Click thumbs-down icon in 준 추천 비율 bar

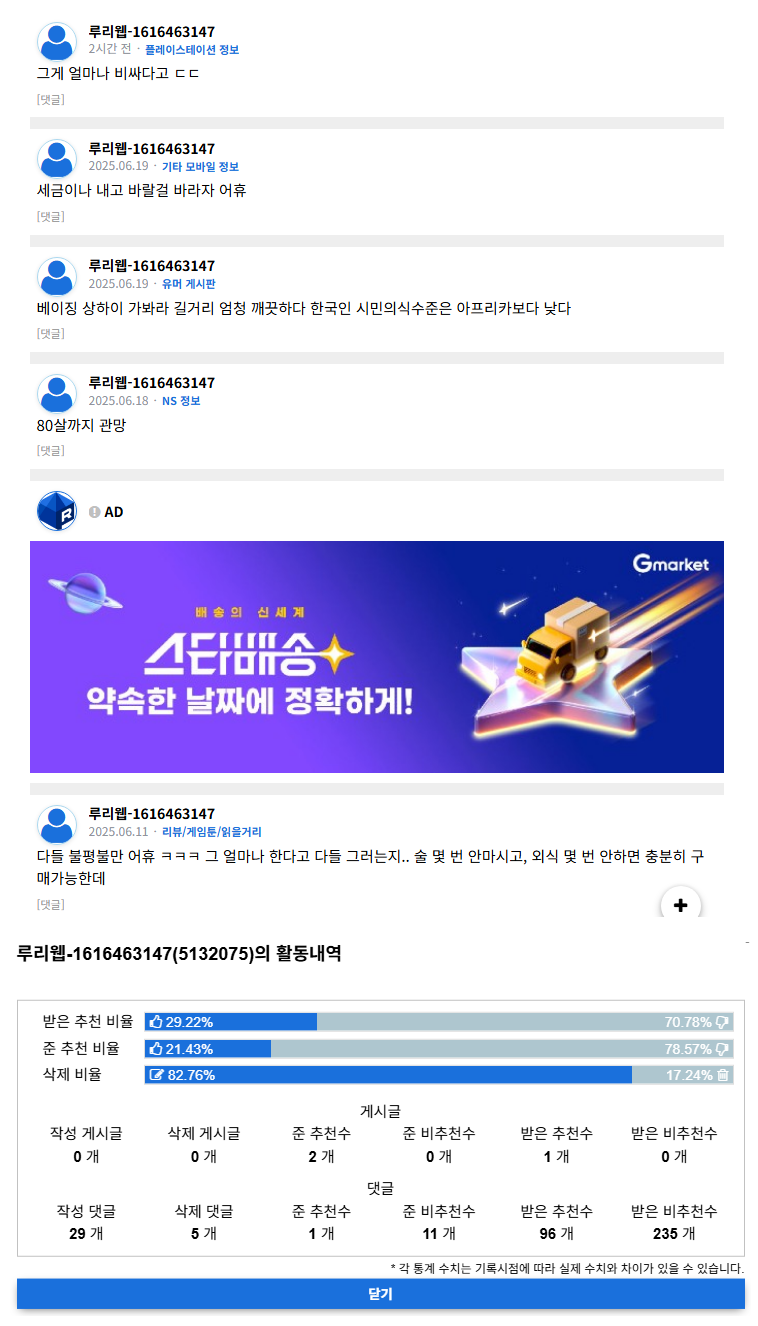[x=723, y=1049]
